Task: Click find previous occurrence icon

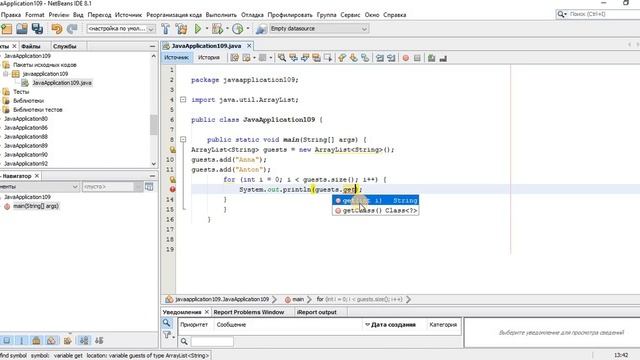Action: (293, 58)
